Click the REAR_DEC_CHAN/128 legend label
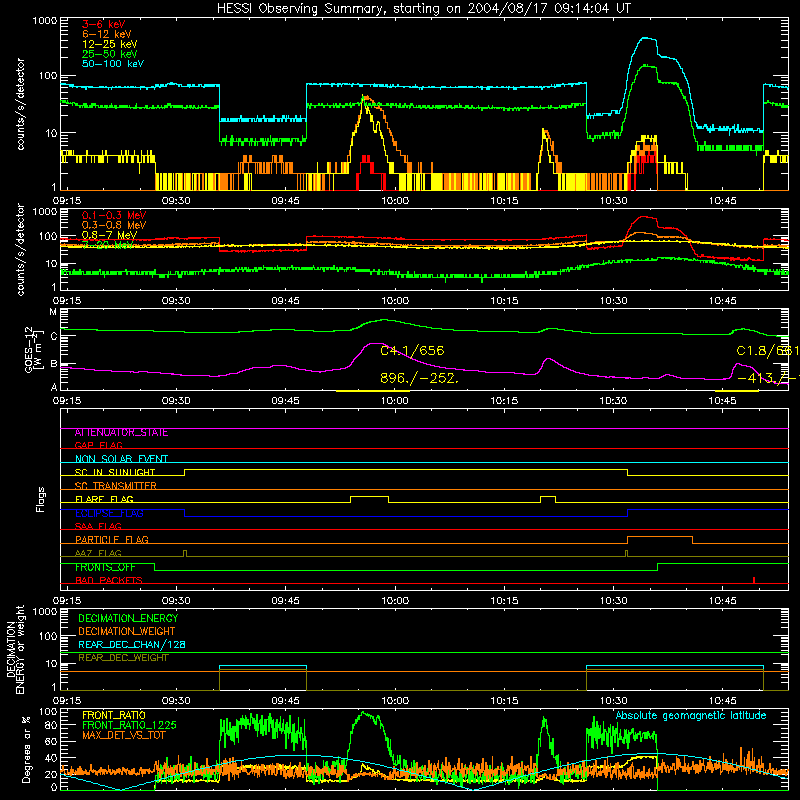 (132, 645)
